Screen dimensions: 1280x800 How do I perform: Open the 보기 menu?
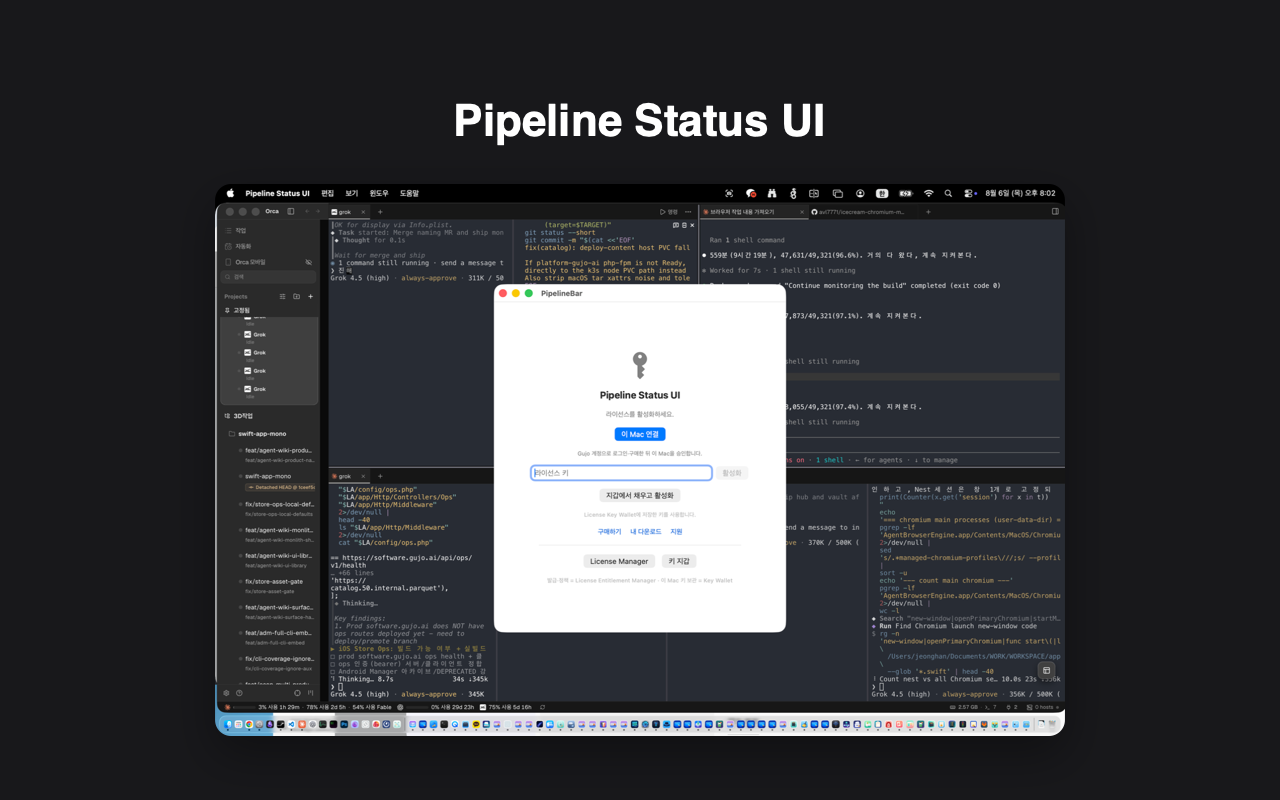tap(352, 193)
